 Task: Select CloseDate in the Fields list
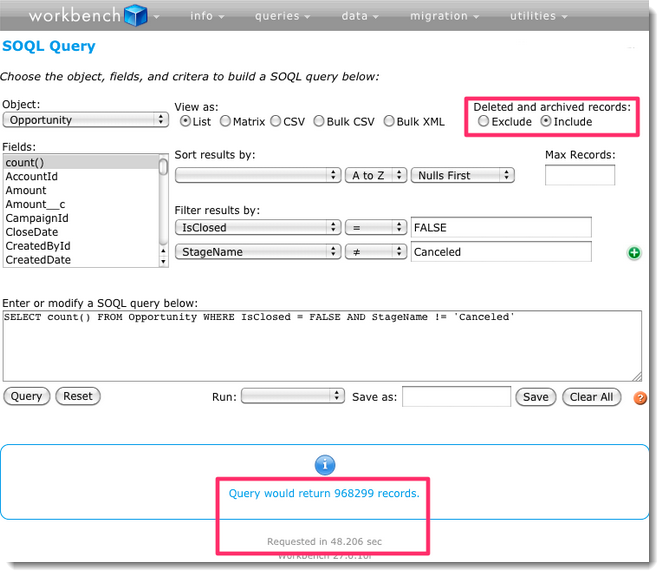[81, 232]
